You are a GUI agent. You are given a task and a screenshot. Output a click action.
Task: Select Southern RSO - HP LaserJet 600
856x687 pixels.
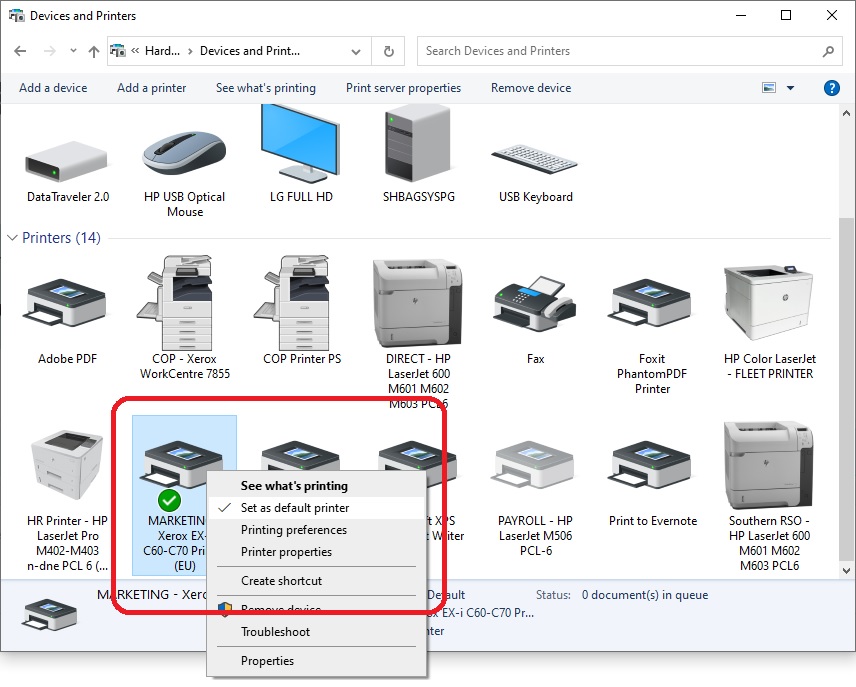[770, 465]
